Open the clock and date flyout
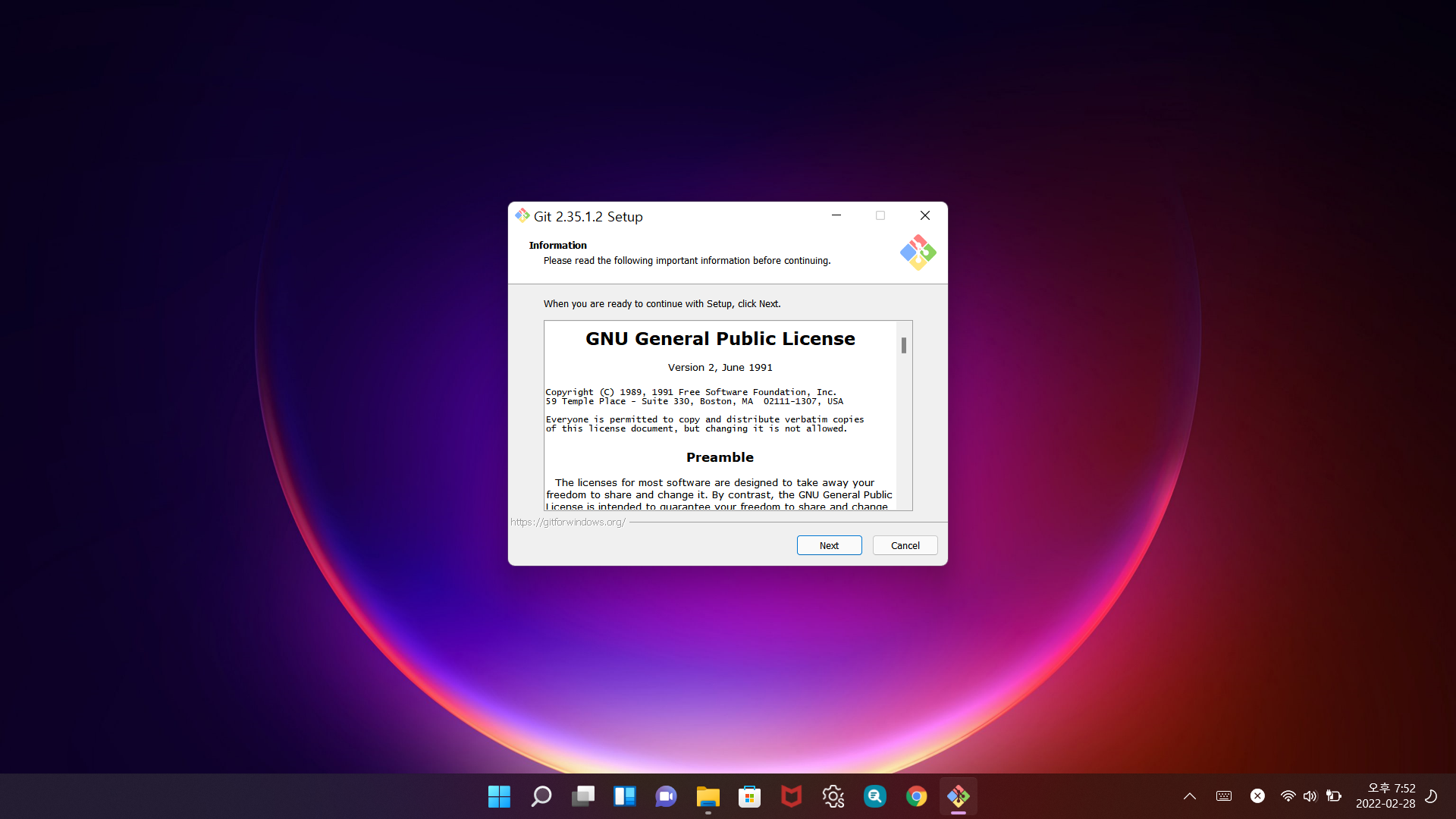1456x819 pixels. point(1385,796)
